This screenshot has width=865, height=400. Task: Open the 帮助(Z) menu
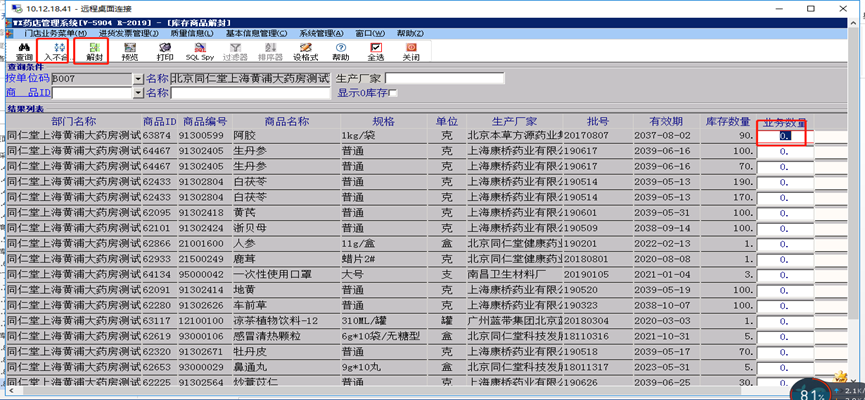(410, 34)
